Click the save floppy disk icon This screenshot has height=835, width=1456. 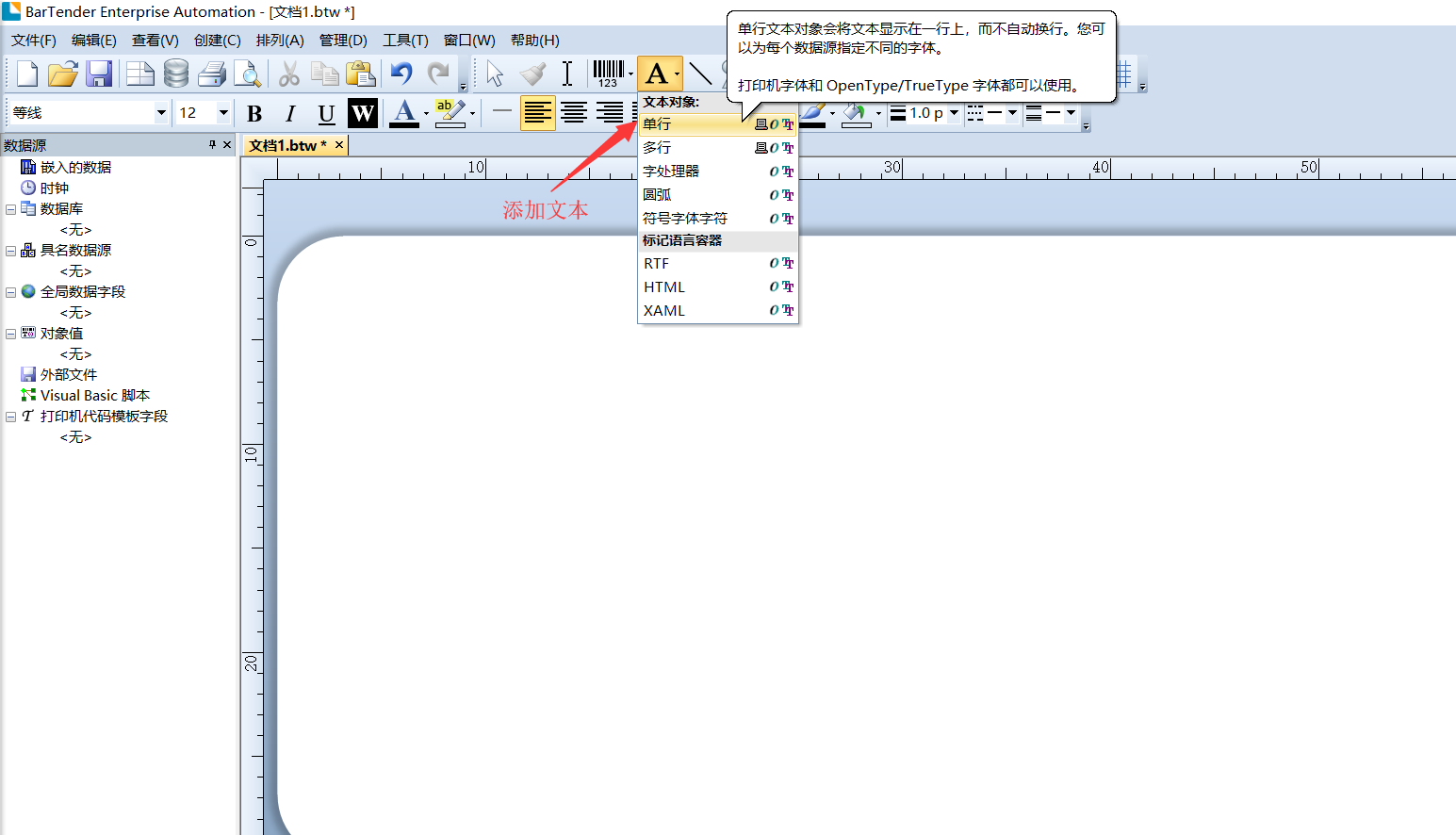[99, 74]
